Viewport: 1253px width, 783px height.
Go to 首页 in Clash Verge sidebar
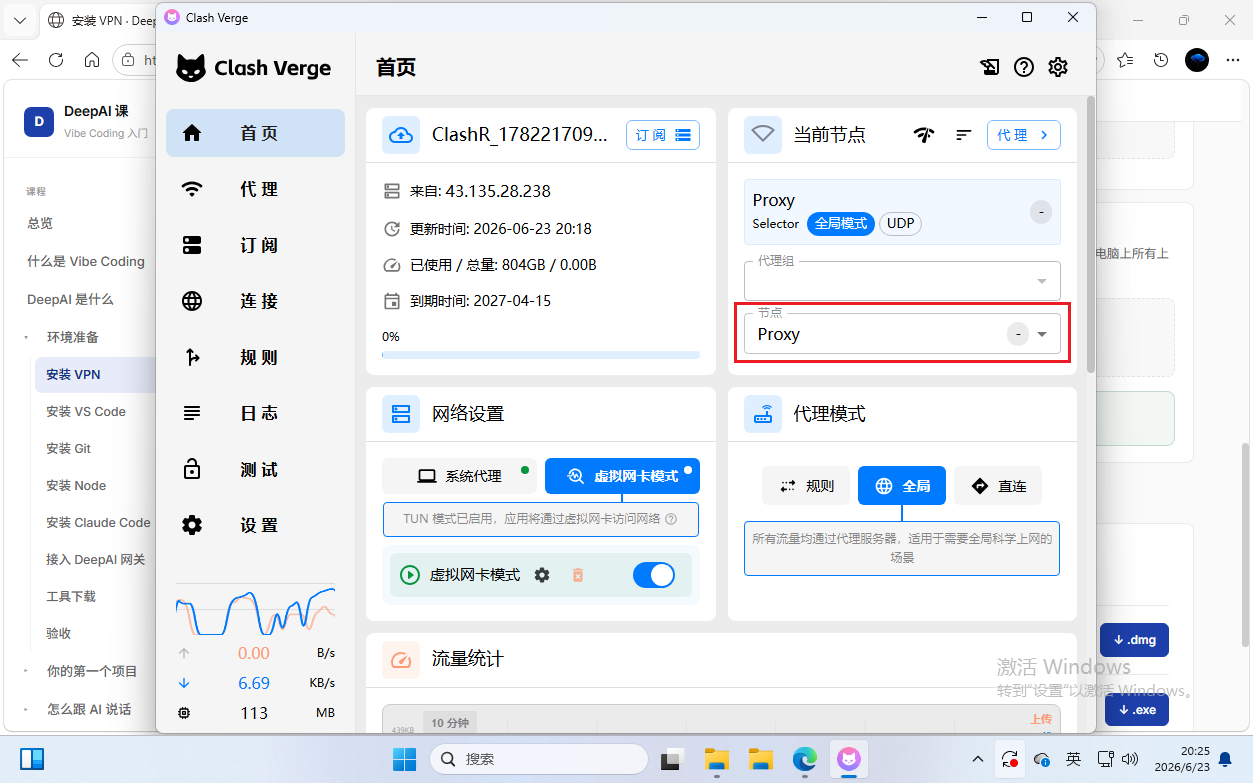[x=255, y=133]
